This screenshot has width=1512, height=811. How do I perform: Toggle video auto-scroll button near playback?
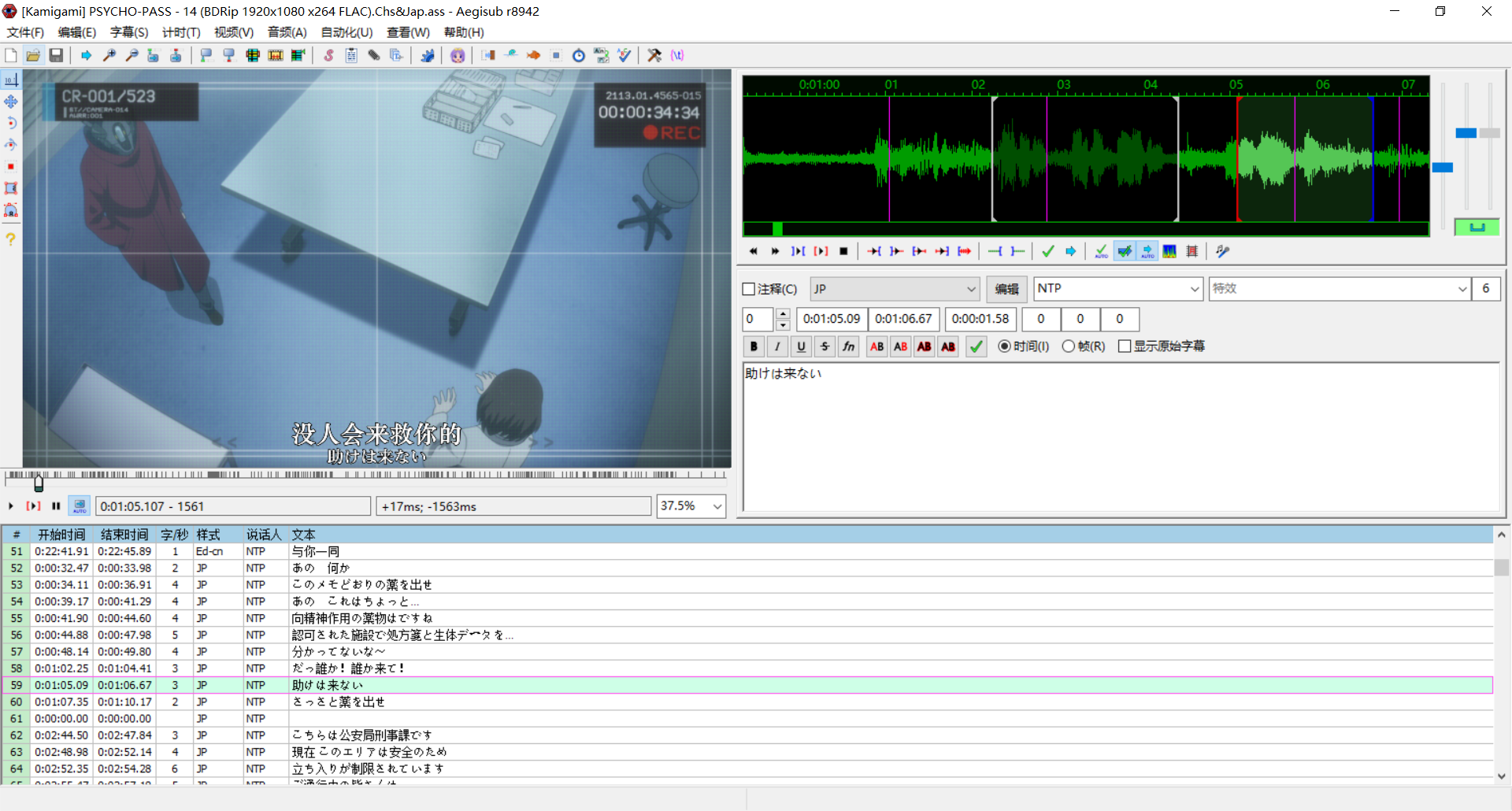[x=80, y=506]
